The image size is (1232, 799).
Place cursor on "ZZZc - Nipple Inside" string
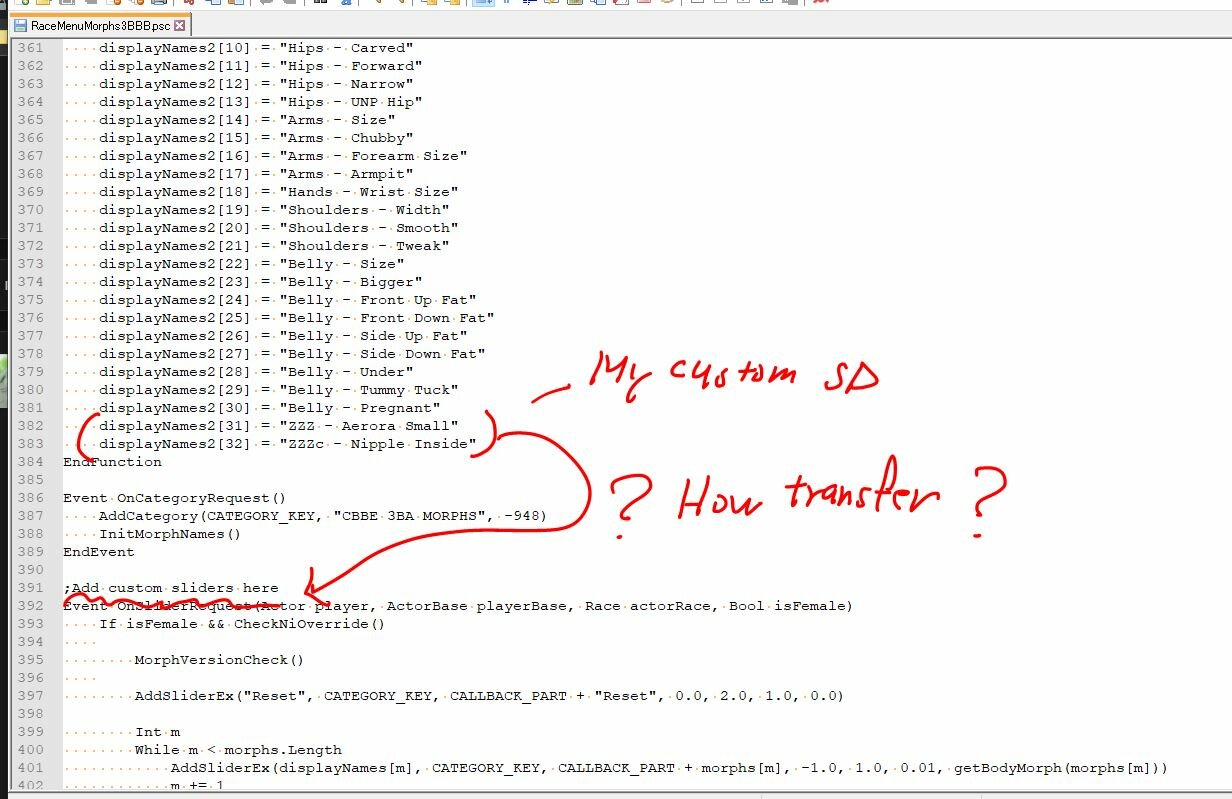click(x=377, y=444)
